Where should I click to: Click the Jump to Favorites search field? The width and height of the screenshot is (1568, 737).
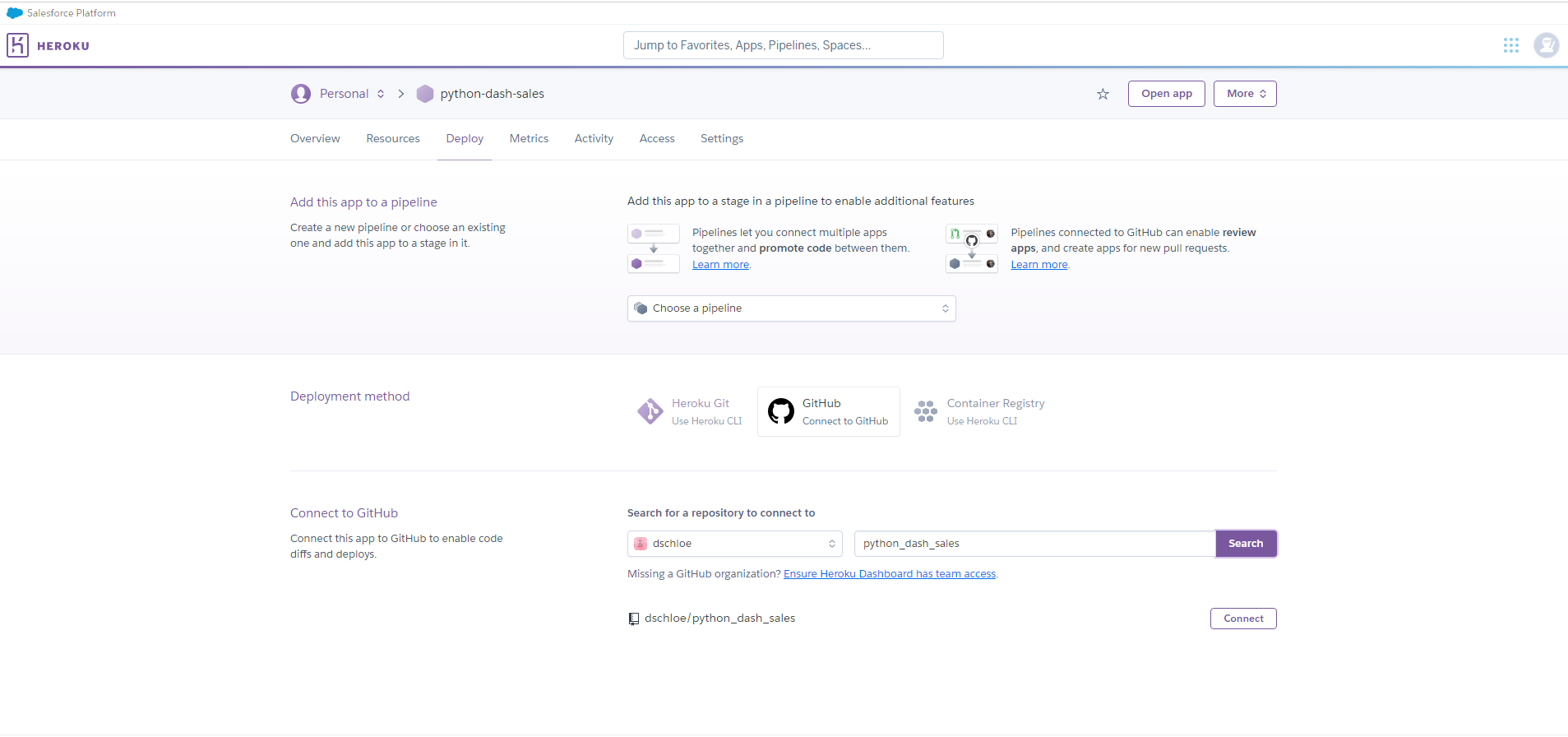pyautogui.click(x=783, y=45)
